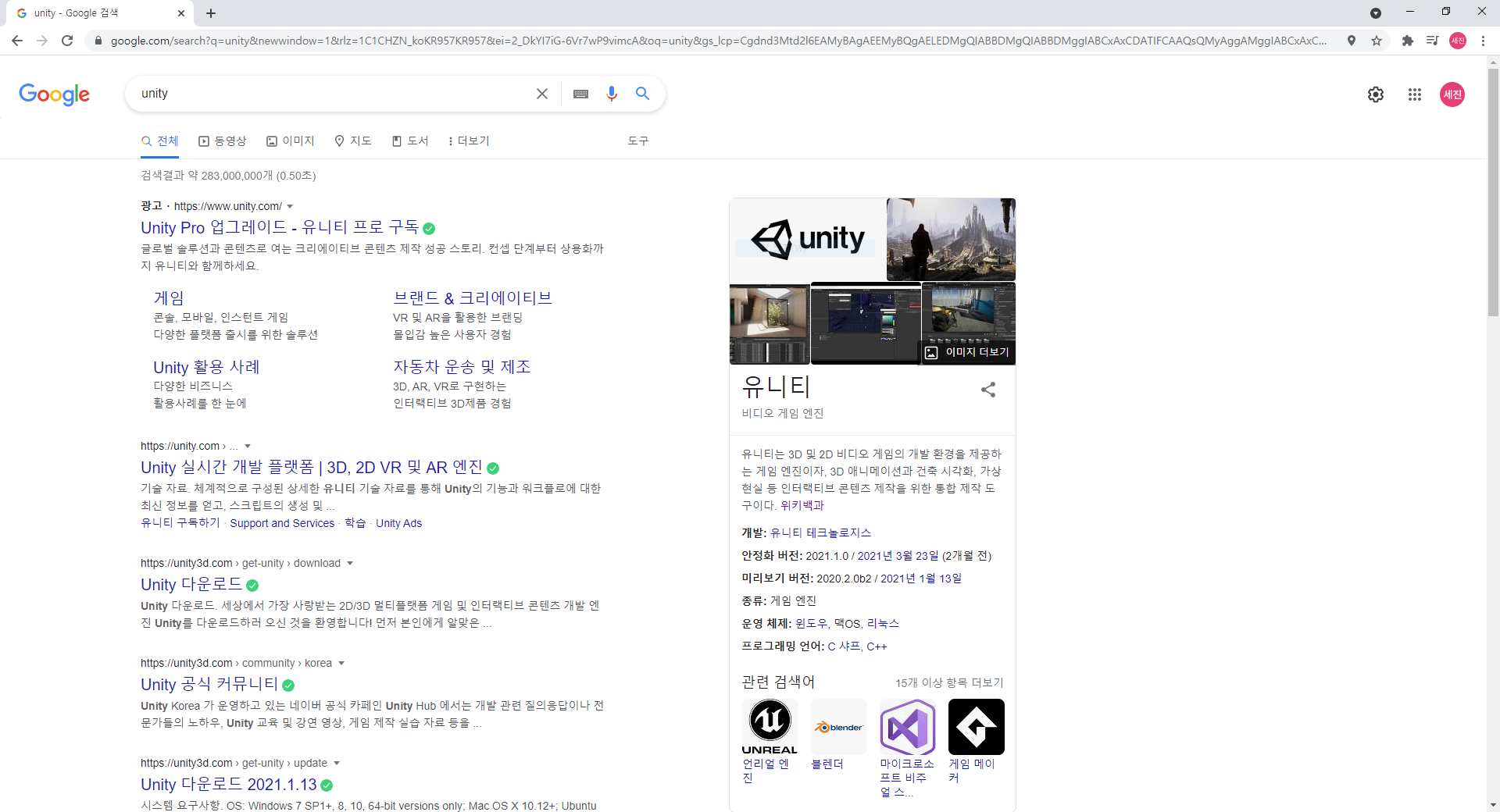Open browser extensions puzzle icon

(1408, 41)
